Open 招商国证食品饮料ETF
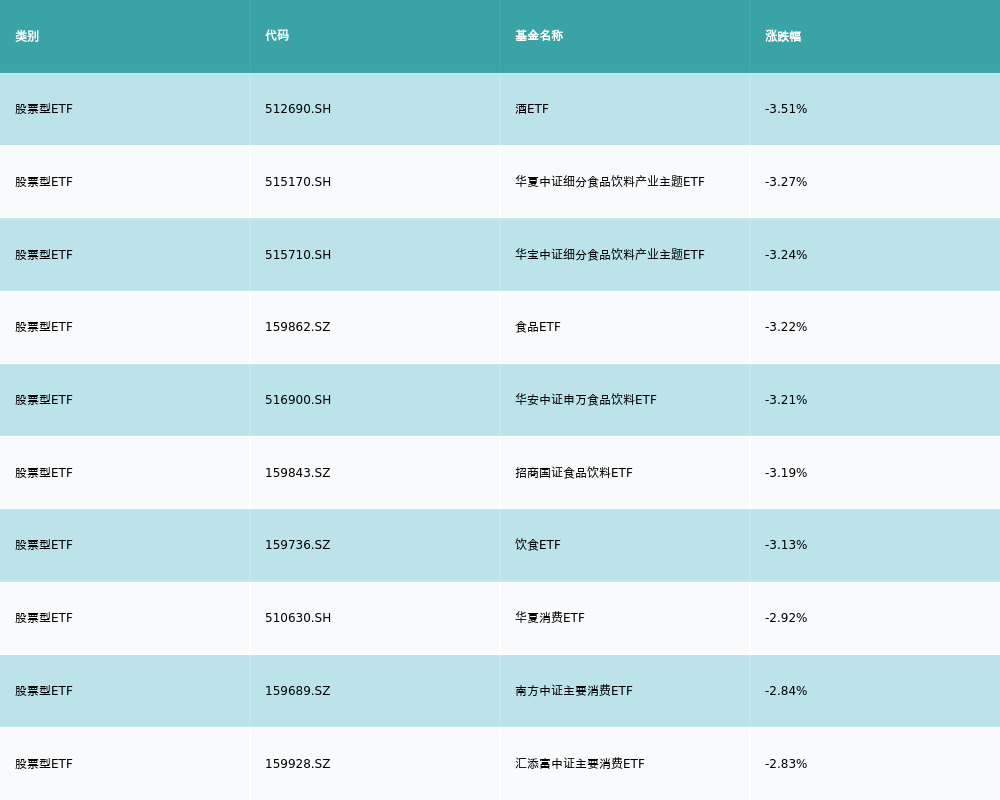This screenshot has height=800, width=1000. pyautogui.click(x=574, y=473)
